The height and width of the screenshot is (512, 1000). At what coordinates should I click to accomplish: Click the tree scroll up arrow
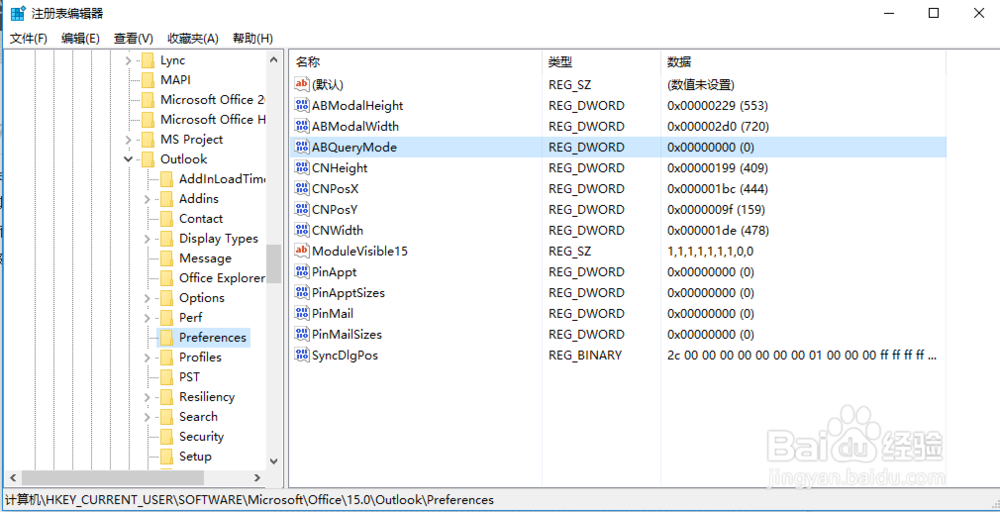click(x=274, y=60)
